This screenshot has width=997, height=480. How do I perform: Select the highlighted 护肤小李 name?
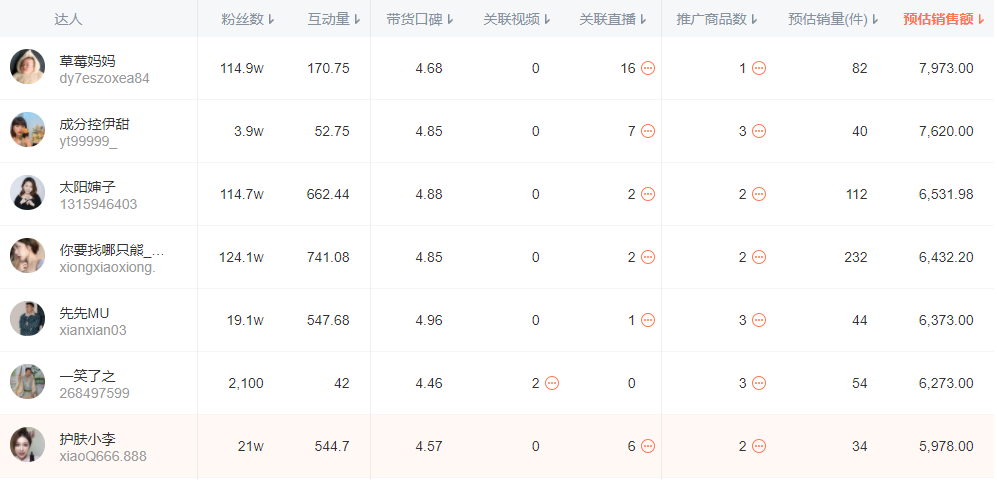click(87, 439)
